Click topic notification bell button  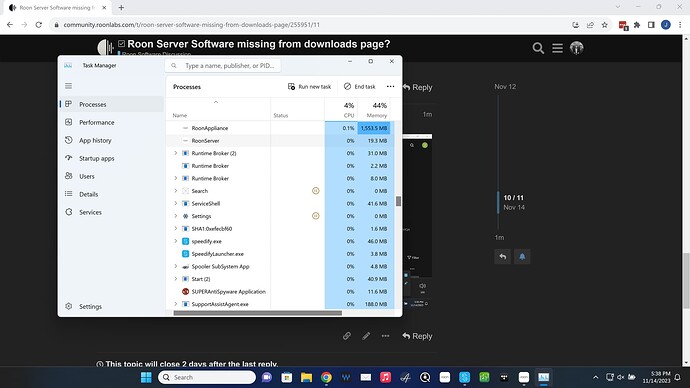522,256
